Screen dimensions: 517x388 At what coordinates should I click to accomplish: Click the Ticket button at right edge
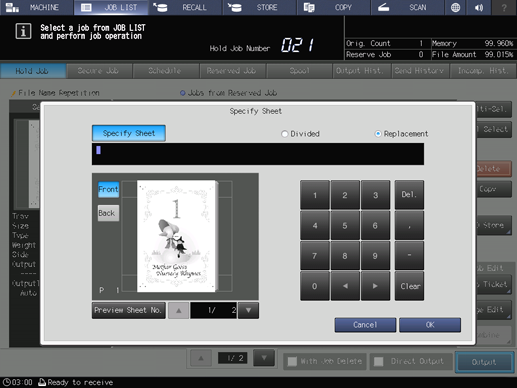[x=493, y=284]
